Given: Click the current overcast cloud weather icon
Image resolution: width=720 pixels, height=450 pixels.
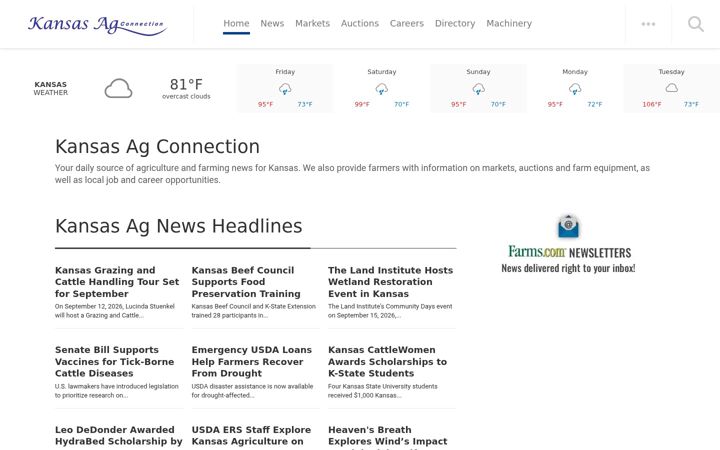Looking at the screenshot, I should click(118, 88).
